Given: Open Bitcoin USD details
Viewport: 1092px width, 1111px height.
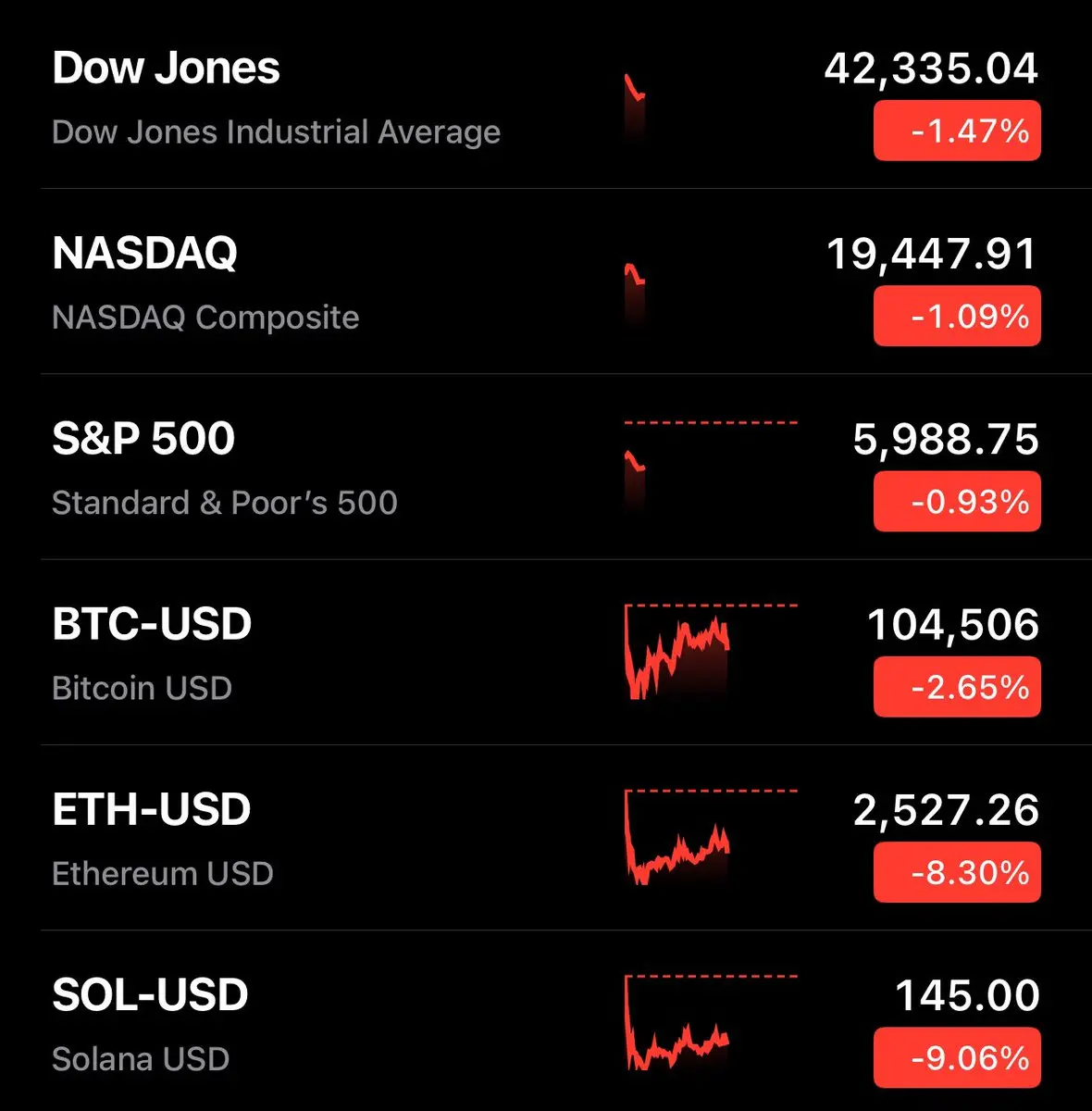Looking at the screenshot, I should click(x=142, y=688).
